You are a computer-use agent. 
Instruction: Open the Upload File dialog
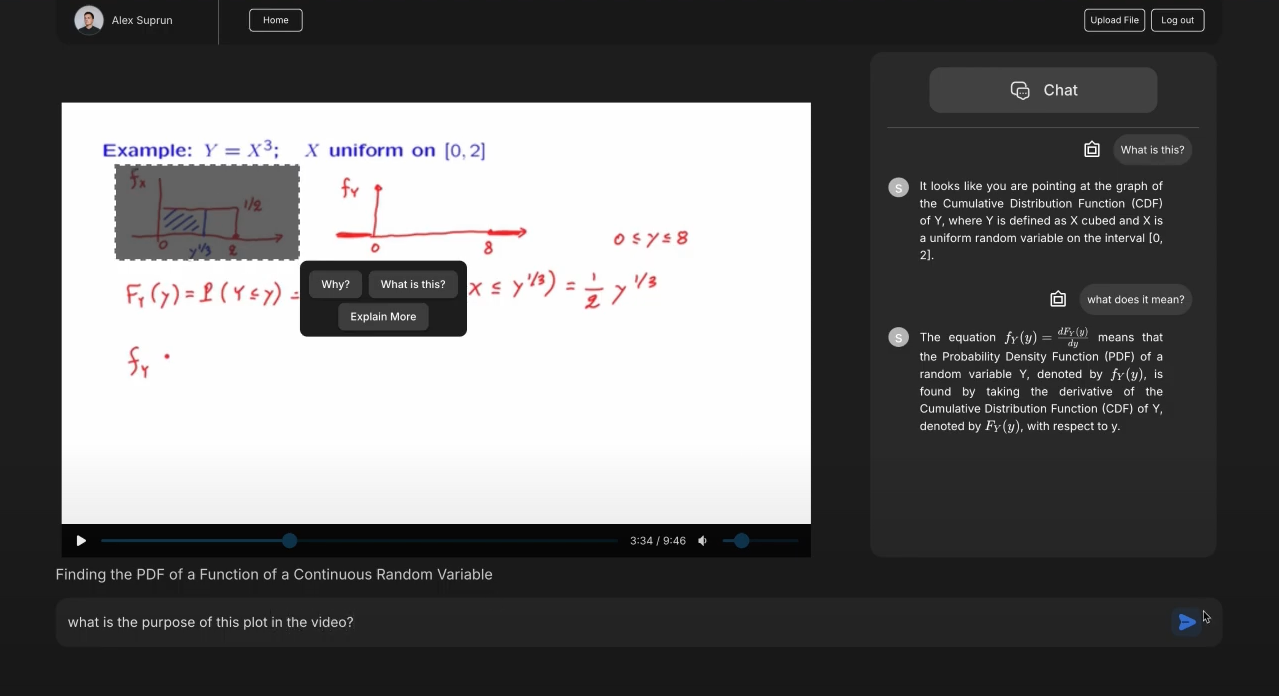[1114, 20]
